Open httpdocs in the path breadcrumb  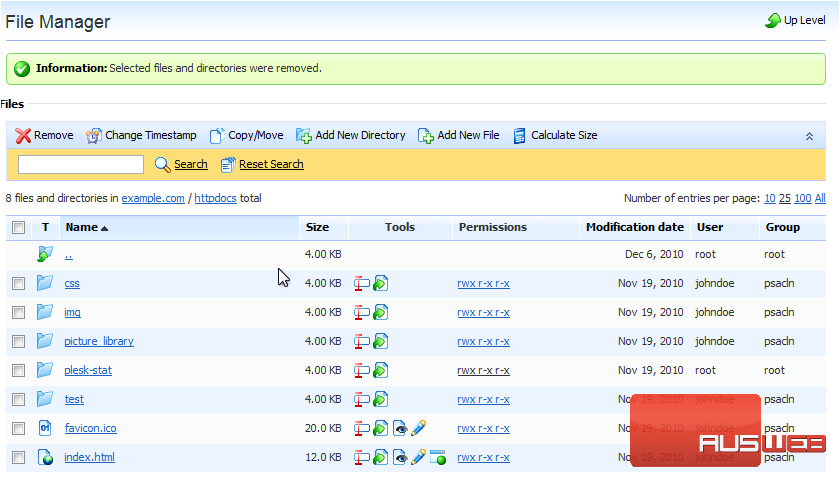[x=215, y=198]
